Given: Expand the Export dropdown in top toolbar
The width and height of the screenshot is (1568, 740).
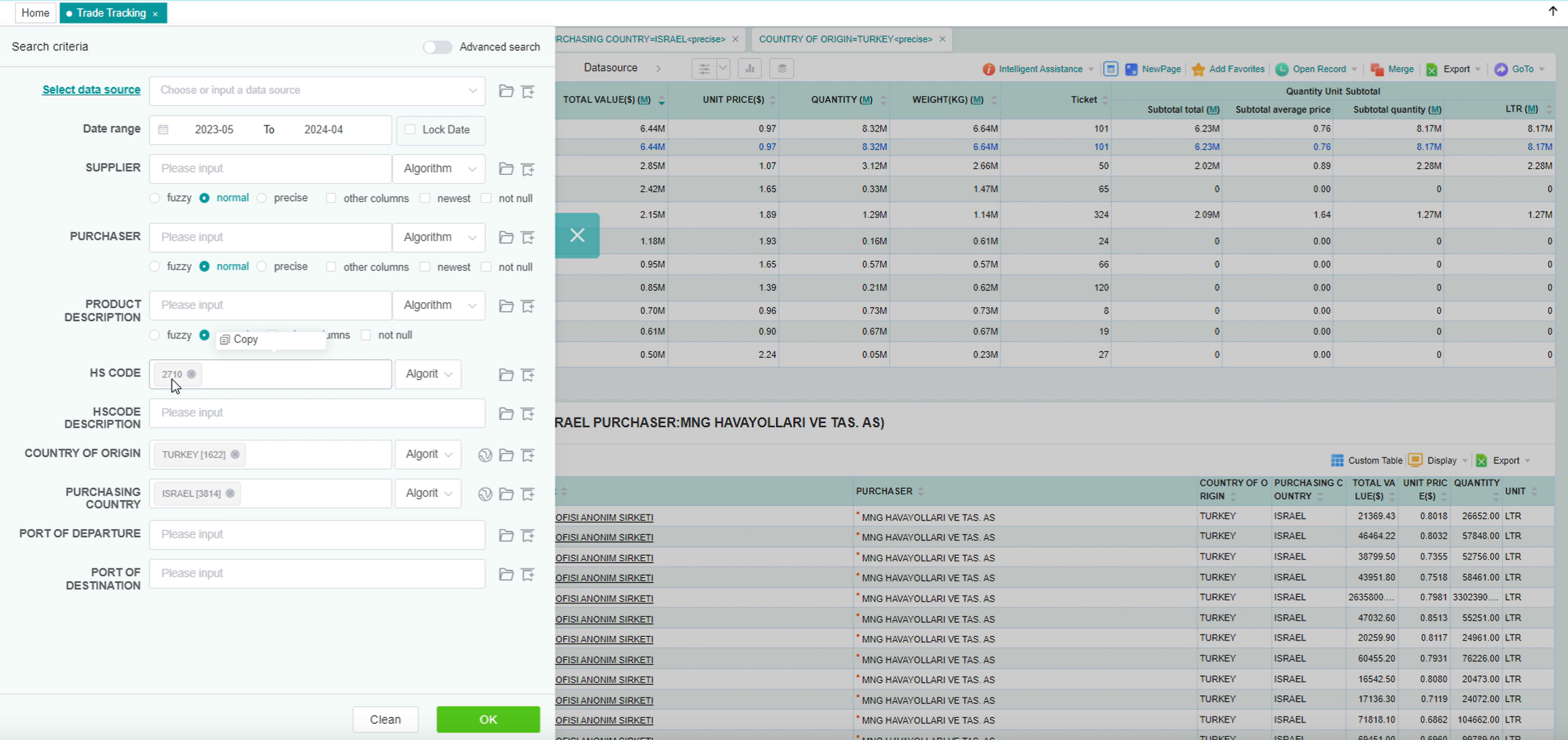Looking at the screenshot, I should [1478, 69].
